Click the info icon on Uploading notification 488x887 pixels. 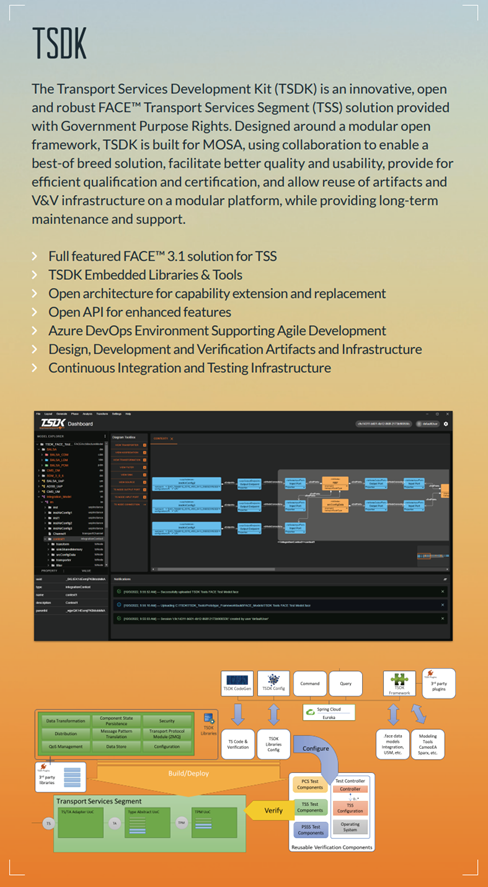119,605
